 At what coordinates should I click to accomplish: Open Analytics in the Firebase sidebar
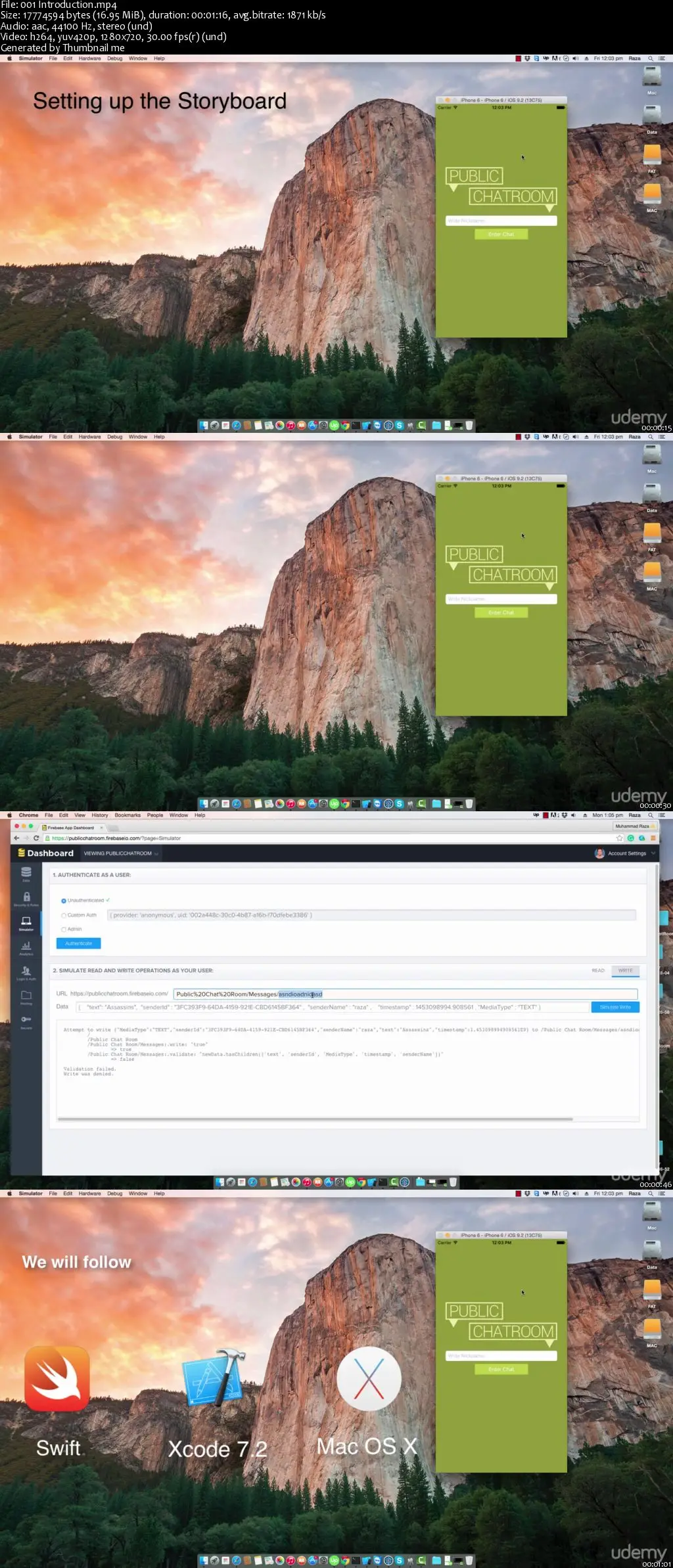(x=26, y=948)
